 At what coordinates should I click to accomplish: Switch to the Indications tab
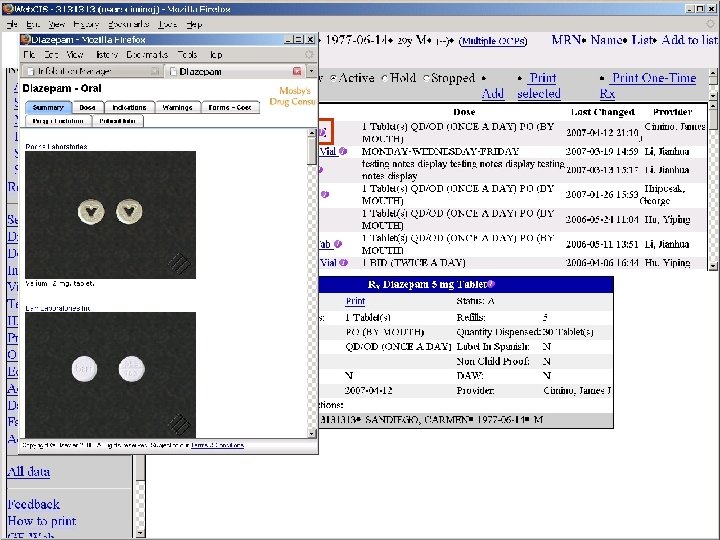point(130,107)
